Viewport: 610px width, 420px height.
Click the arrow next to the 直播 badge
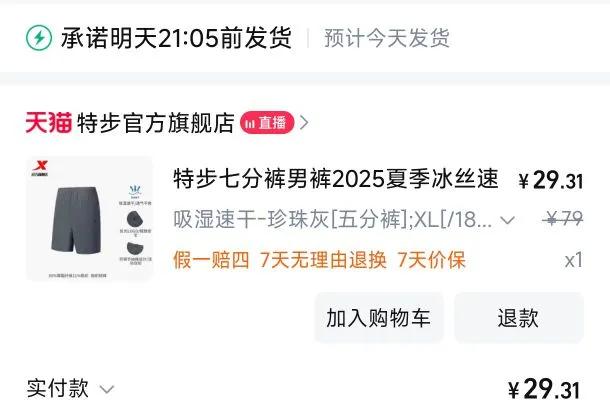click(304, 123)
